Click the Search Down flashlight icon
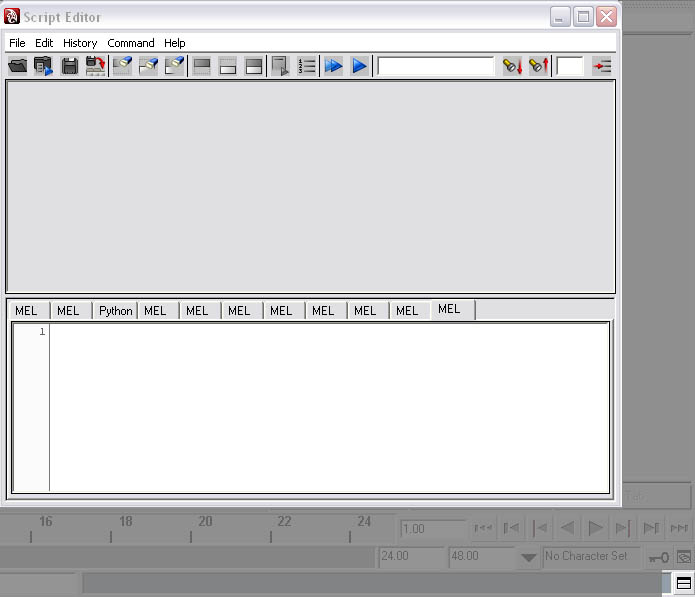Screen dimensions: 695x597 click(x=512, y=66)
